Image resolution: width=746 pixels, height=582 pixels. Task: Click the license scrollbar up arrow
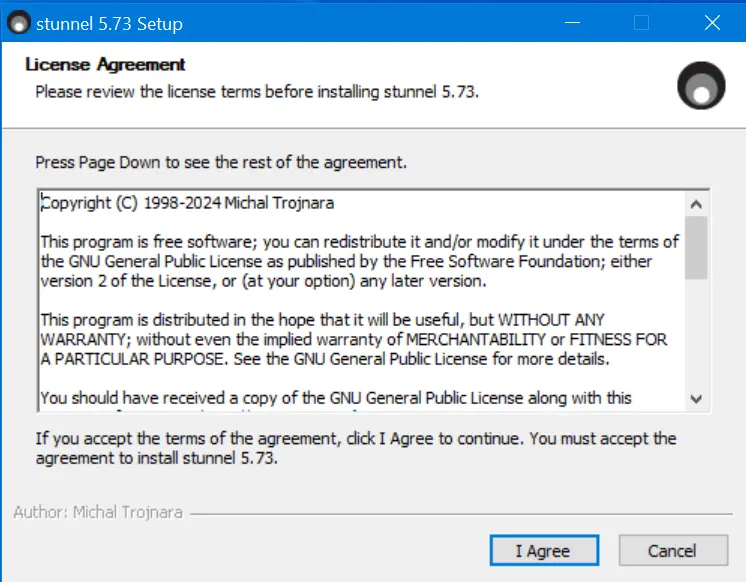tap(696, 204)
